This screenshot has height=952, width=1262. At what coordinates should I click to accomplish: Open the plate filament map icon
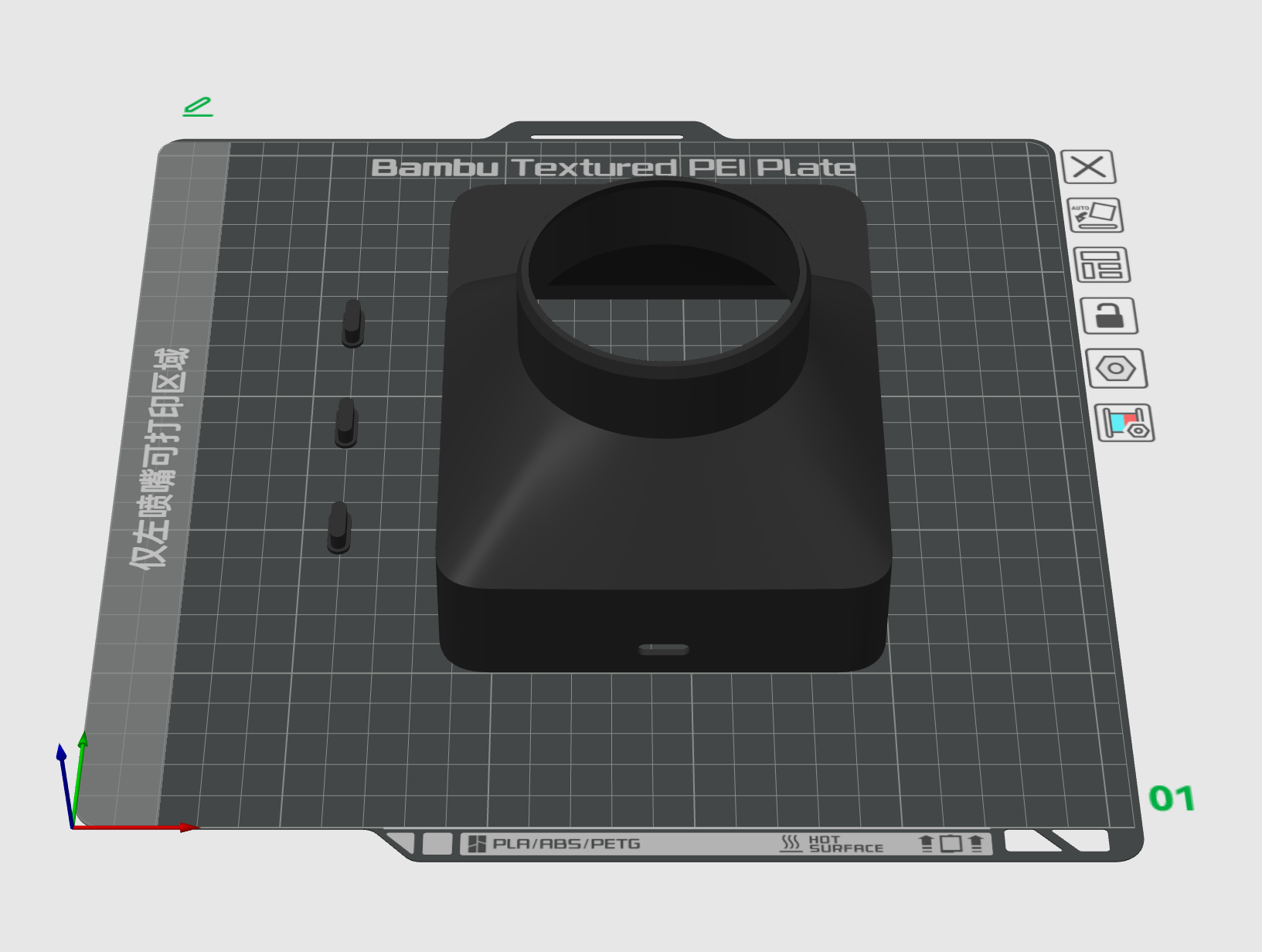(1125, 423)
